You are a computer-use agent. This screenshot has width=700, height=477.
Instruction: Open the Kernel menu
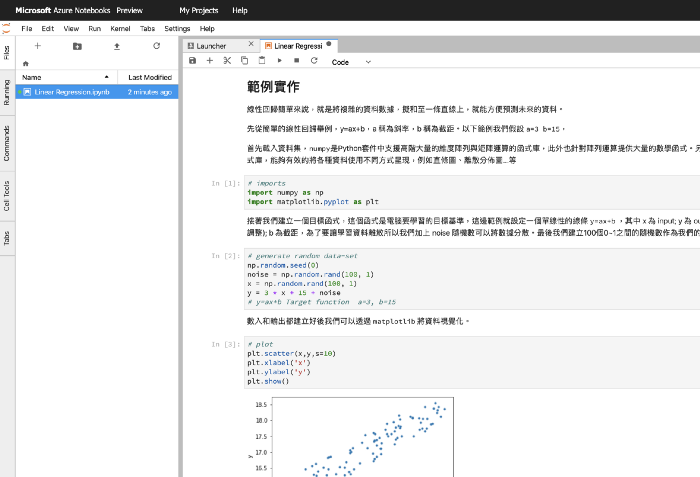119,29
